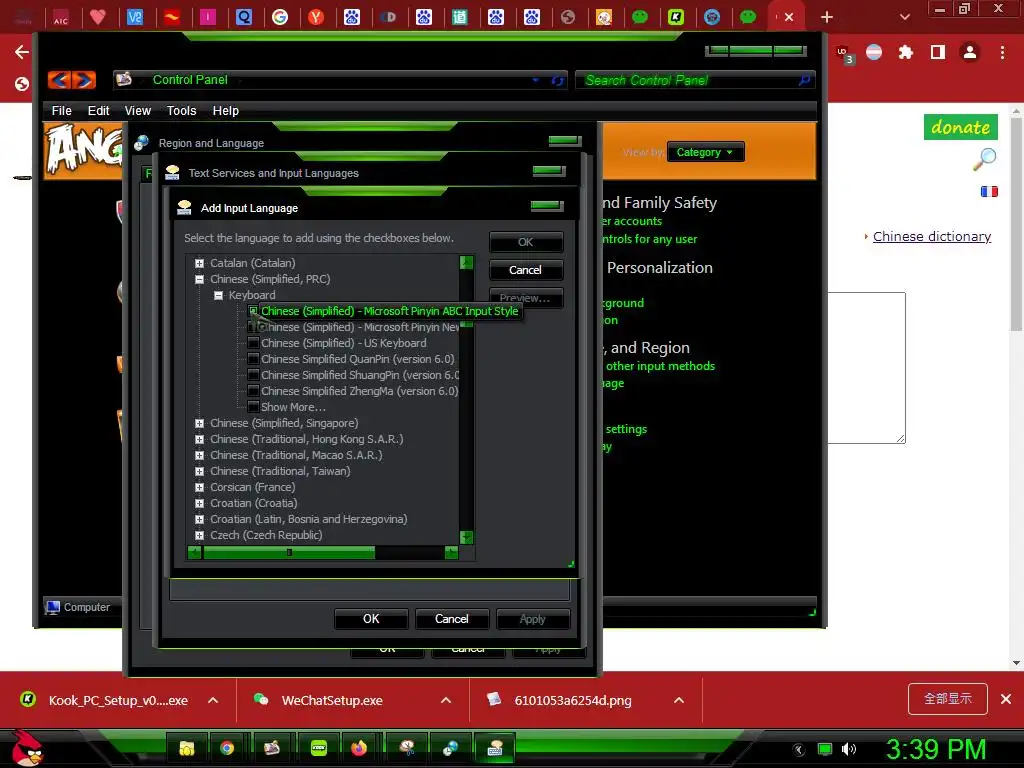Expand Chinese (Simplified, Singapore)
This screenshot has height=768, width=1024.
pyautogui.click(x=199, y=423)
